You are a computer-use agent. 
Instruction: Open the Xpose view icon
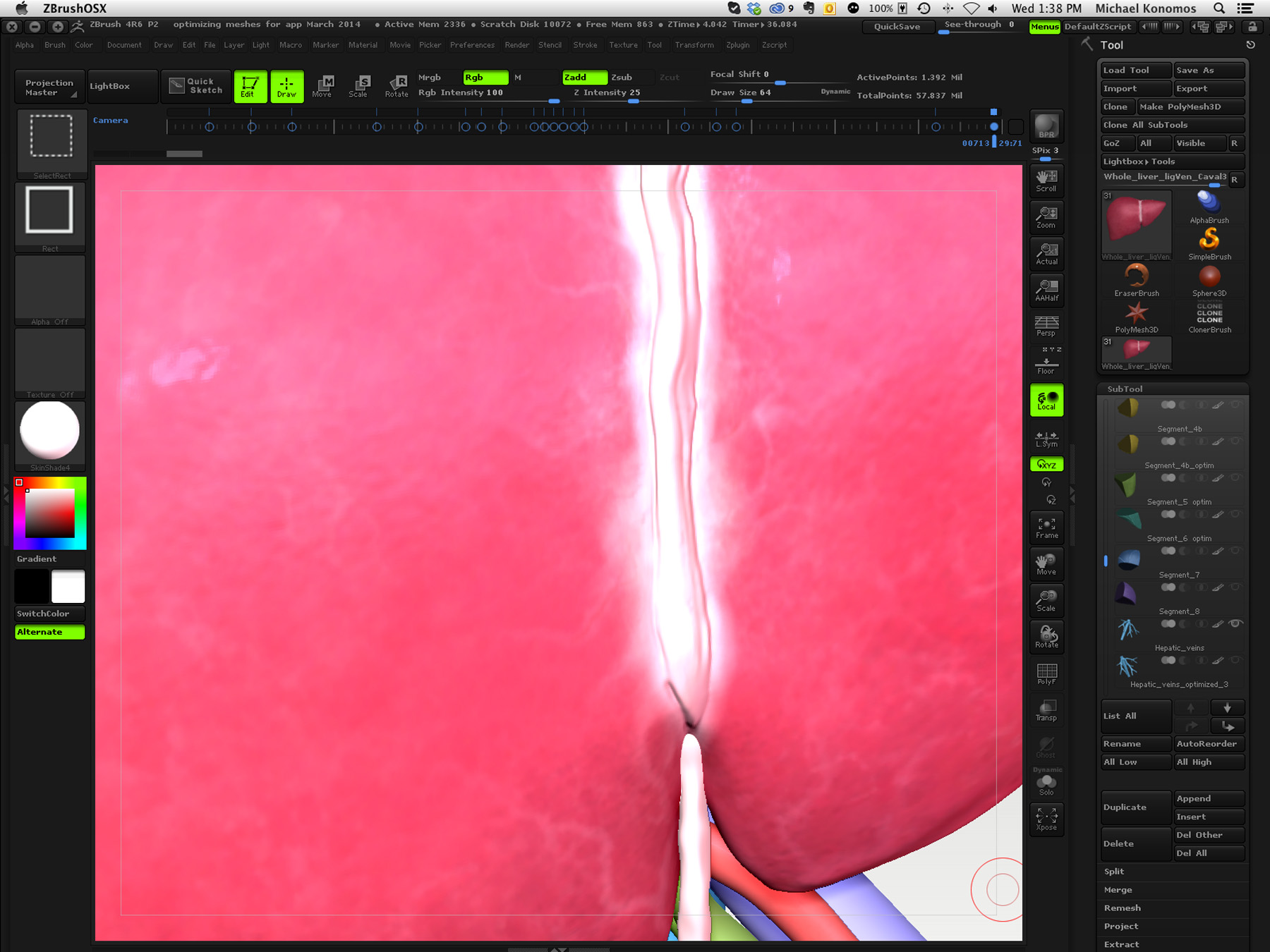(x=1046, y=819)
